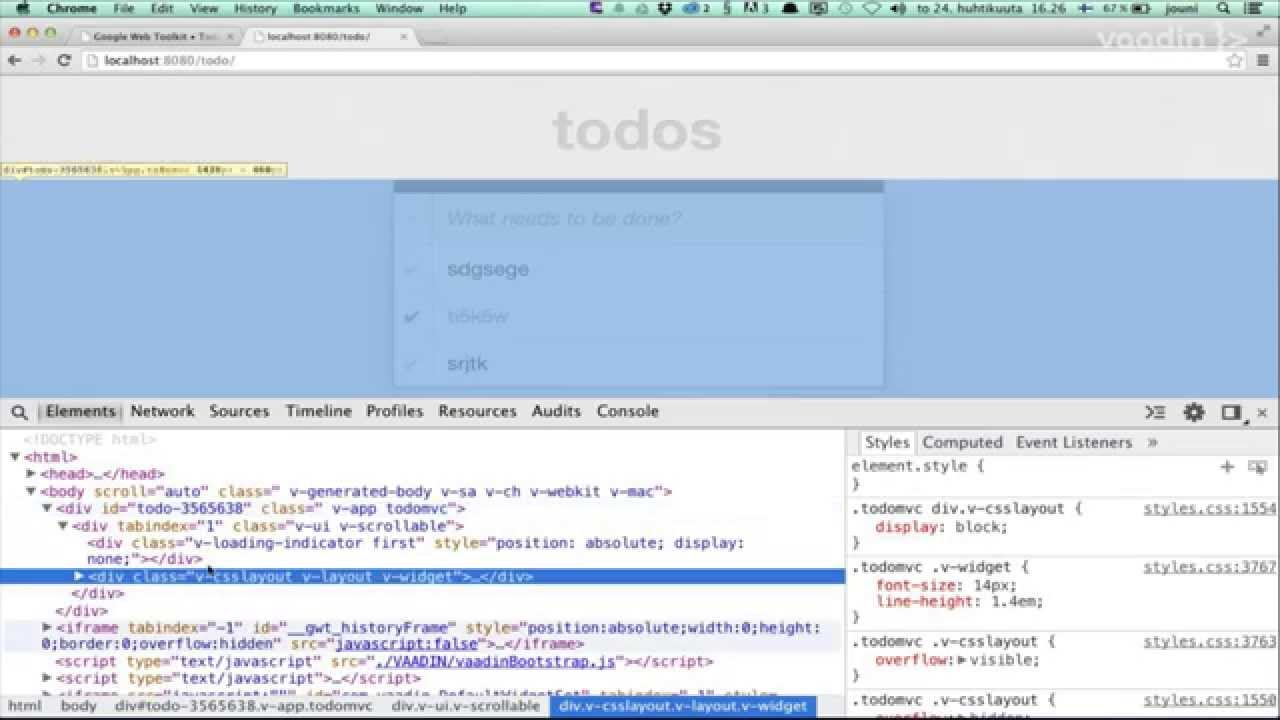Switch to the Google Web Toolkit browser tab

(x=155, y=36)
